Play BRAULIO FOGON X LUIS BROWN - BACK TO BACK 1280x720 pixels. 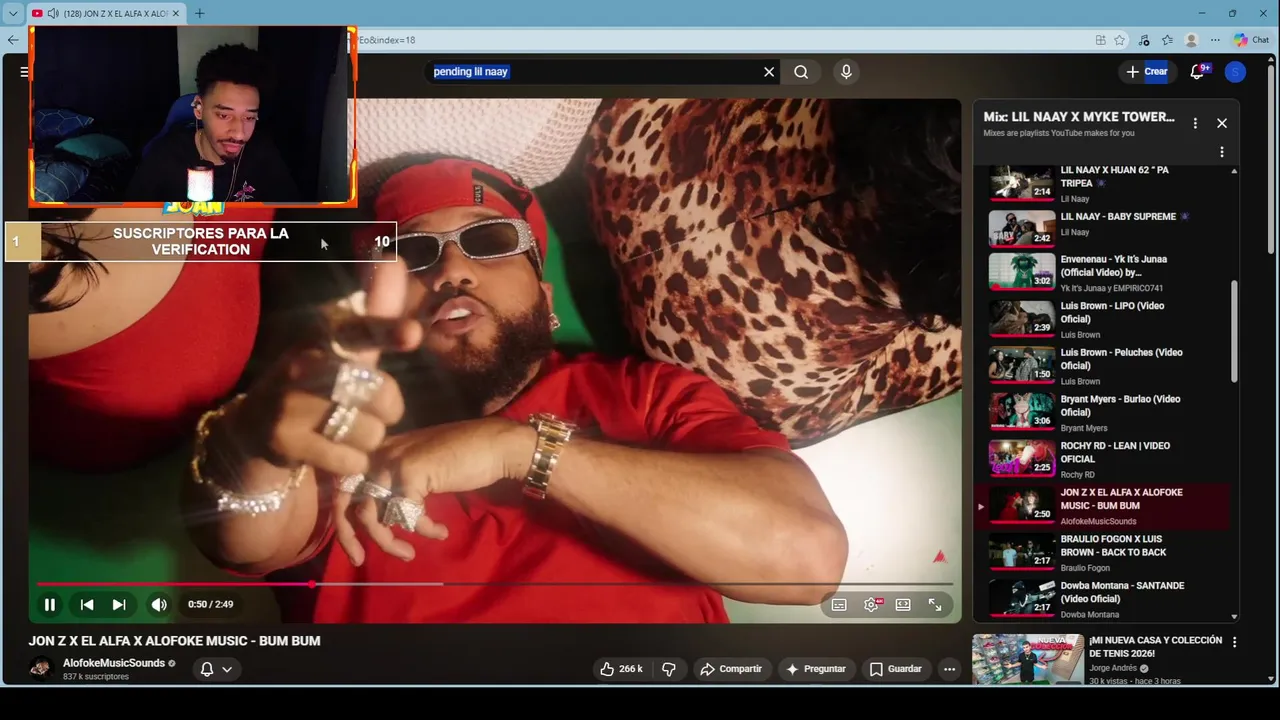(1102, 552)
